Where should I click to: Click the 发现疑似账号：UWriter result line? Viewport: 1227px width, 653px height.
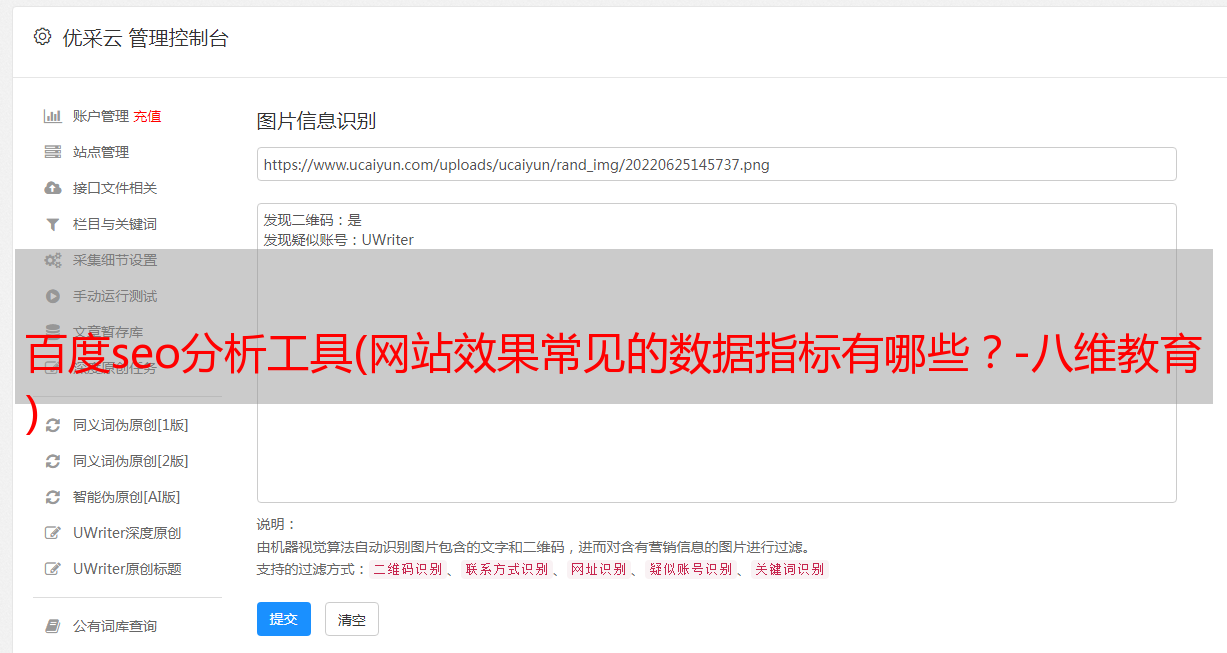pos(339,240)
